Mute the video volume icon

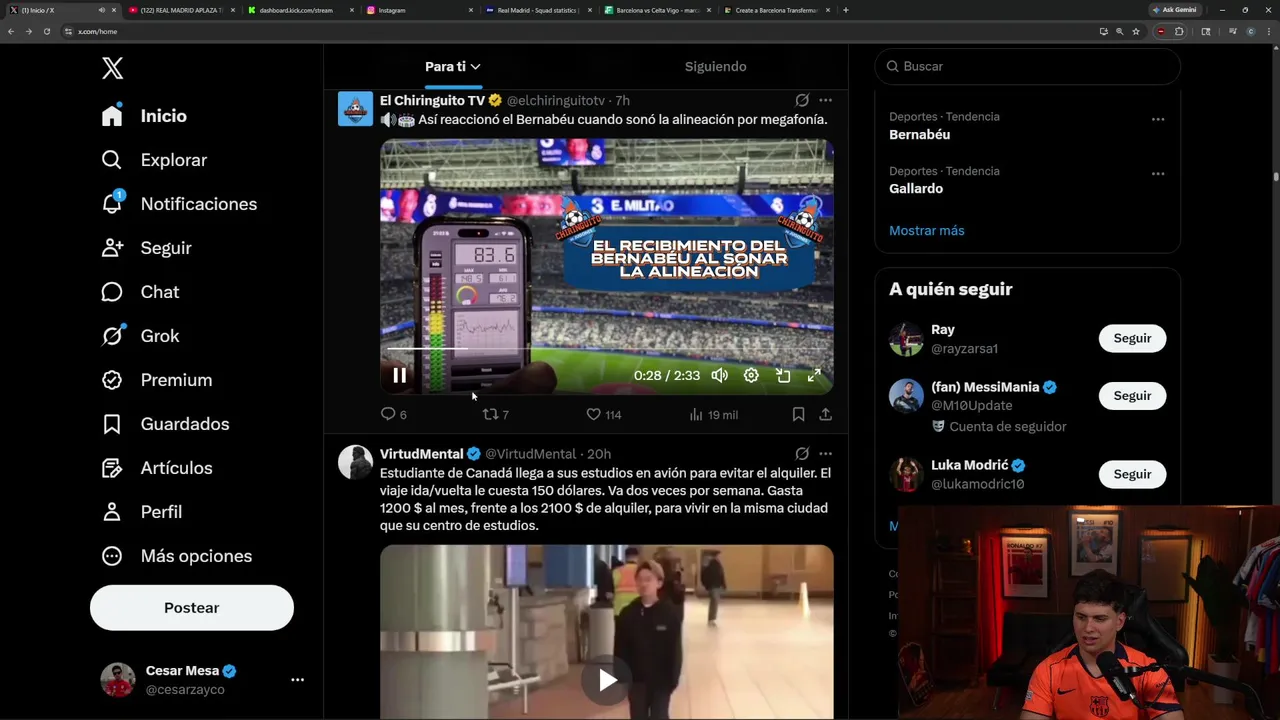(719, 376)
